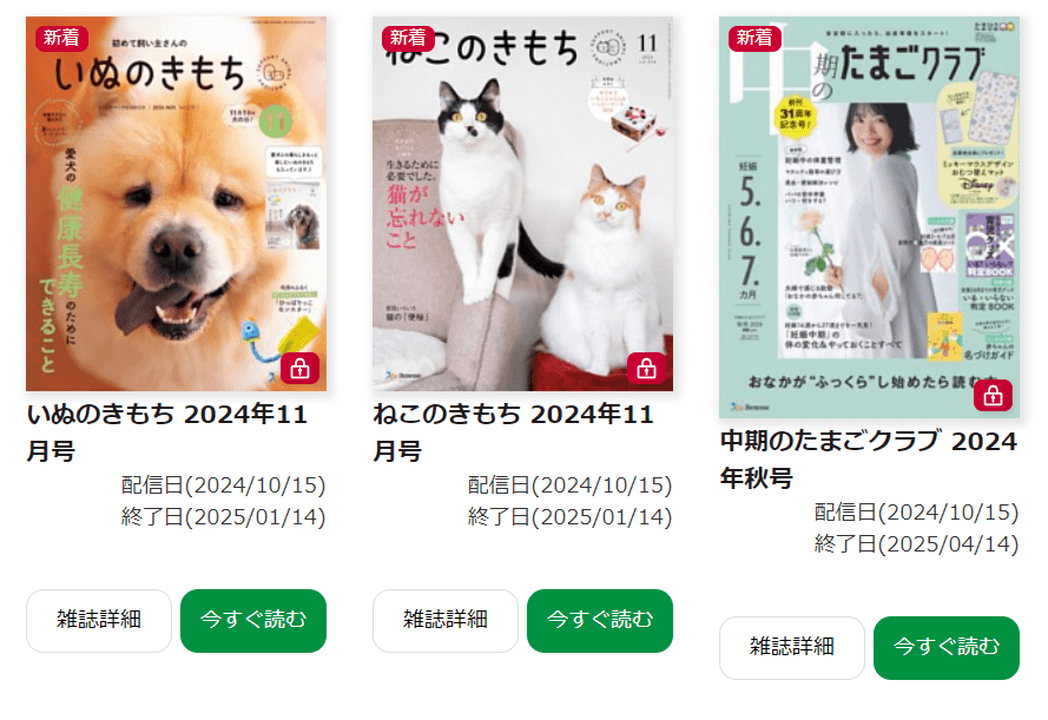Click the lock icon on ねこのきもち cover
The height and width of the screenshot is (720, 1048).
pyautogui.click(x=646, y=368)
